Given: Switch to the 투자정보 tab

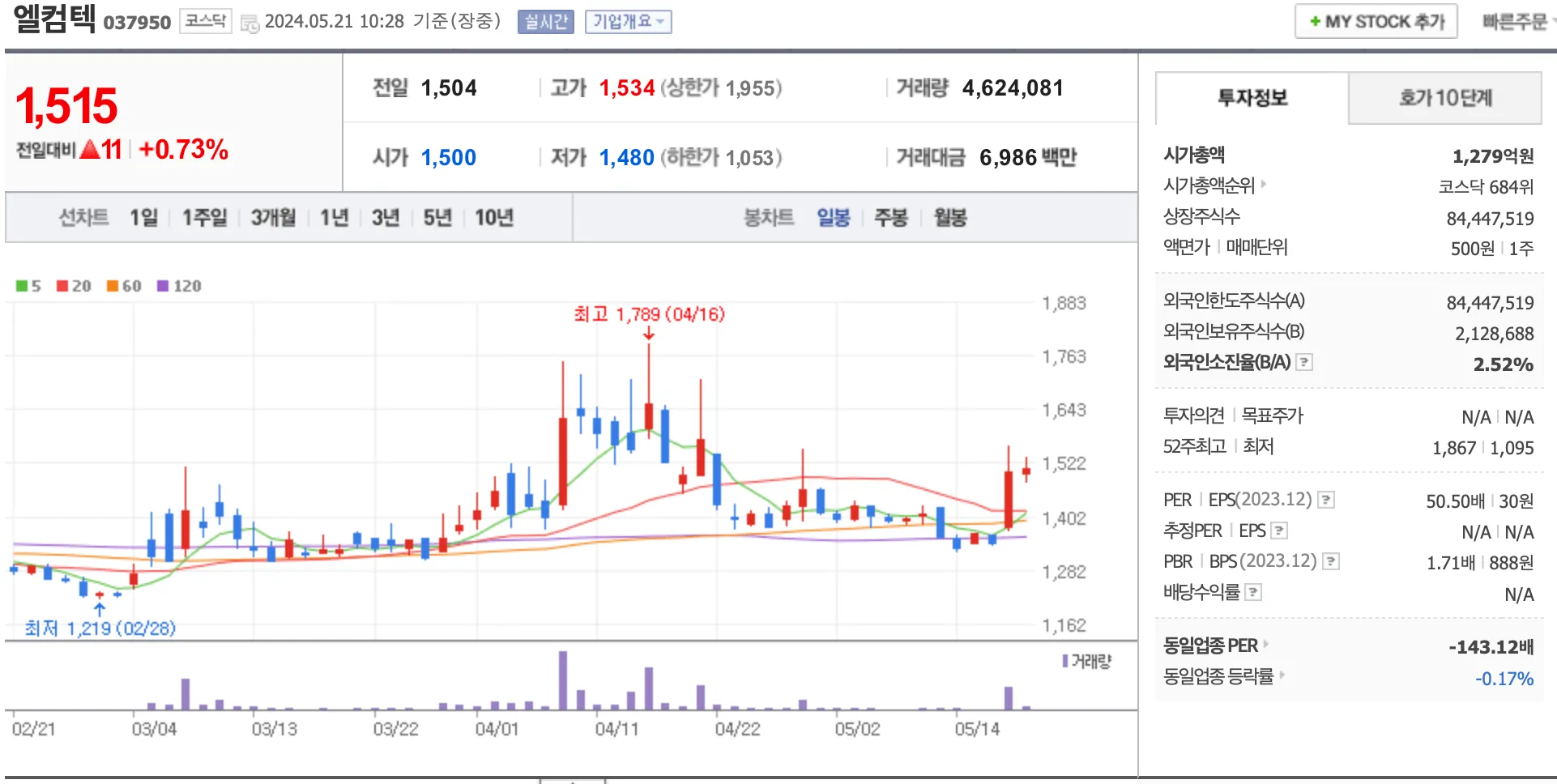Looking at the screenshot, I should (x=1252, y=98).
